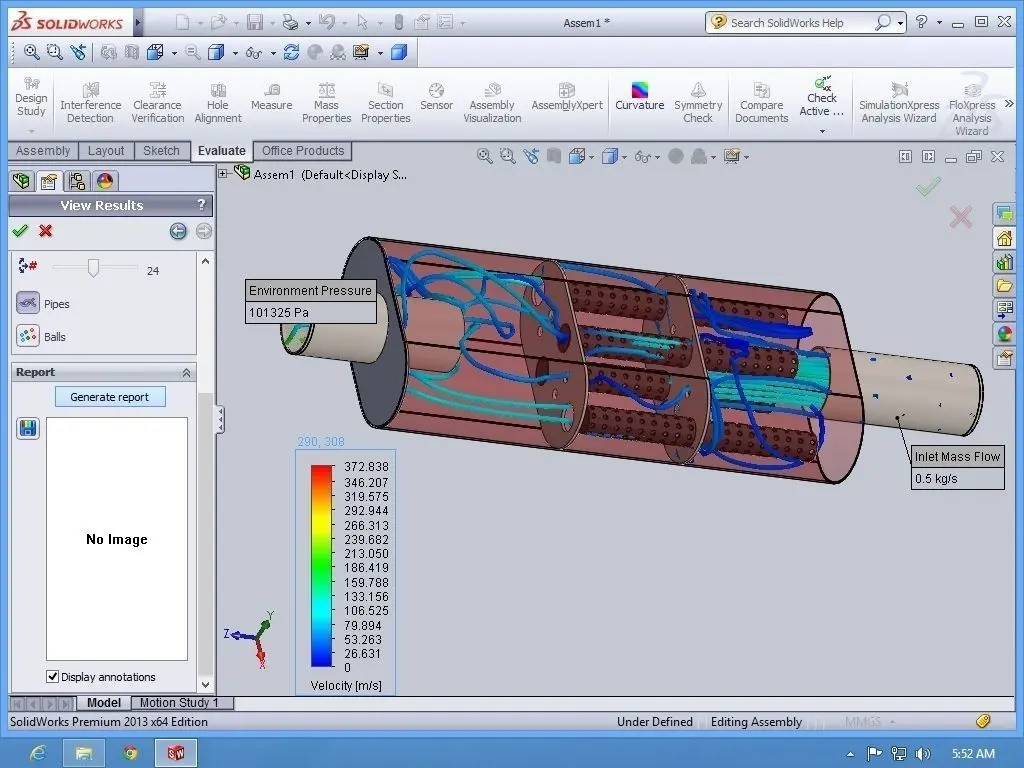This screenshot has width=1024, height=768.
Task: Open Hole Alignment tool
Action: [x=217, y=103]
